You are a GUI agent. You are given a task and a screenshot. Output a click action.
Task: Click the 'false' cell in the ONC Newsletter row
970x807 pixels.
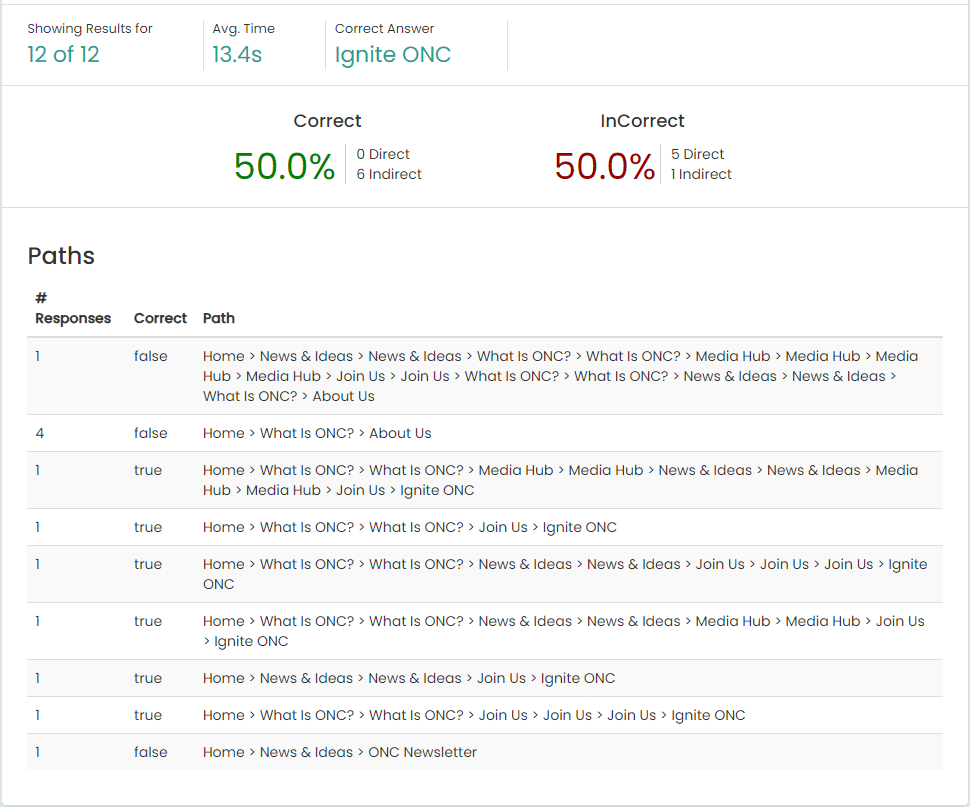coord(151,752)
